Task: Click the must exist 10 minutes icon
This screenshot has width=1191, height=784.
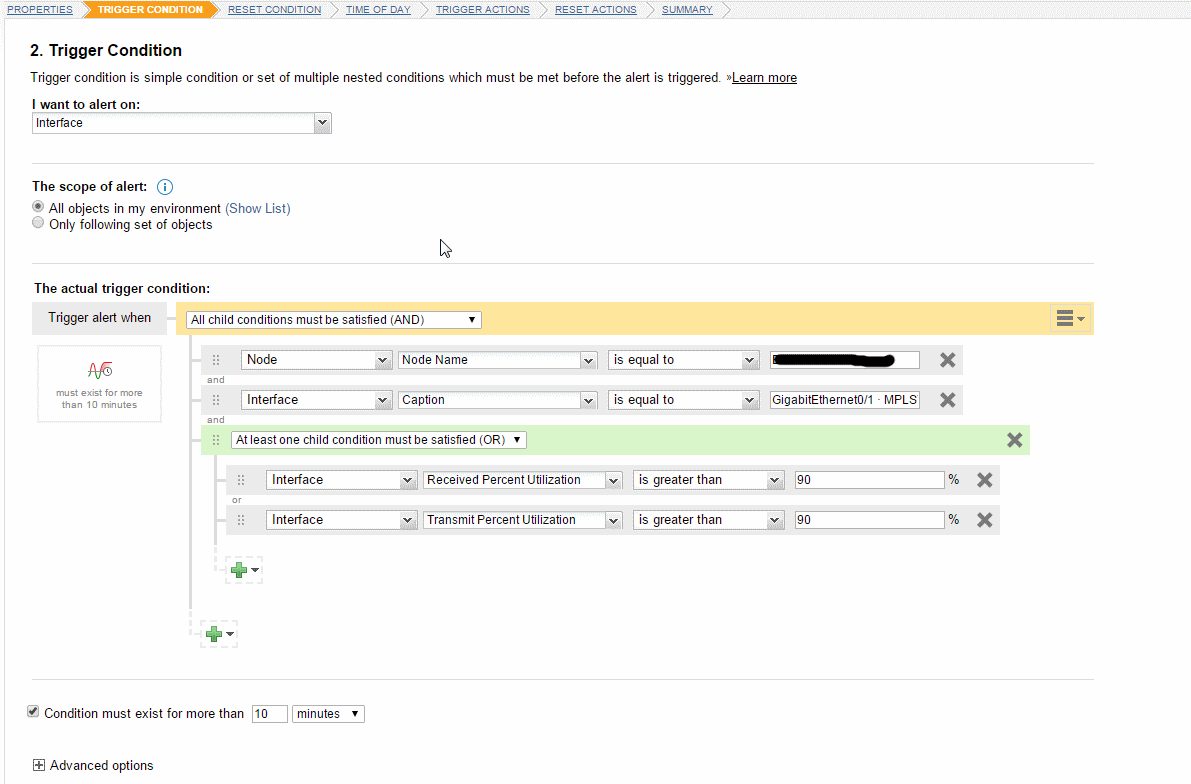Action: tap(100, 370)
